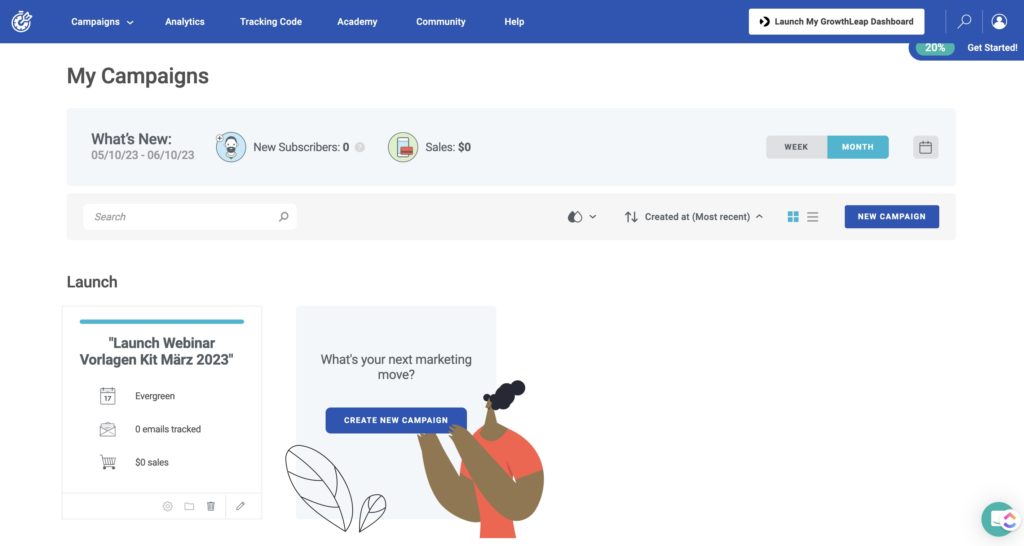Open the calendar date range picker

coord(925,147)
